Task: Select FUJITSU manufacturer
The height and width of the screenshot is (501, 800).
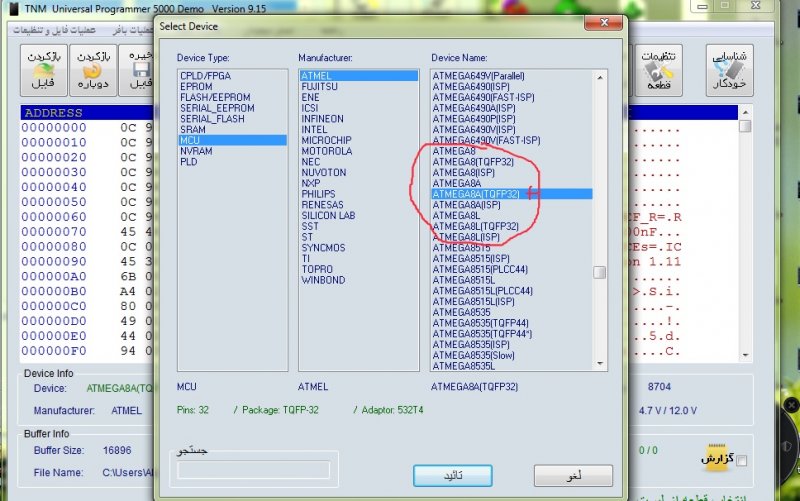Action: (319, 86)
